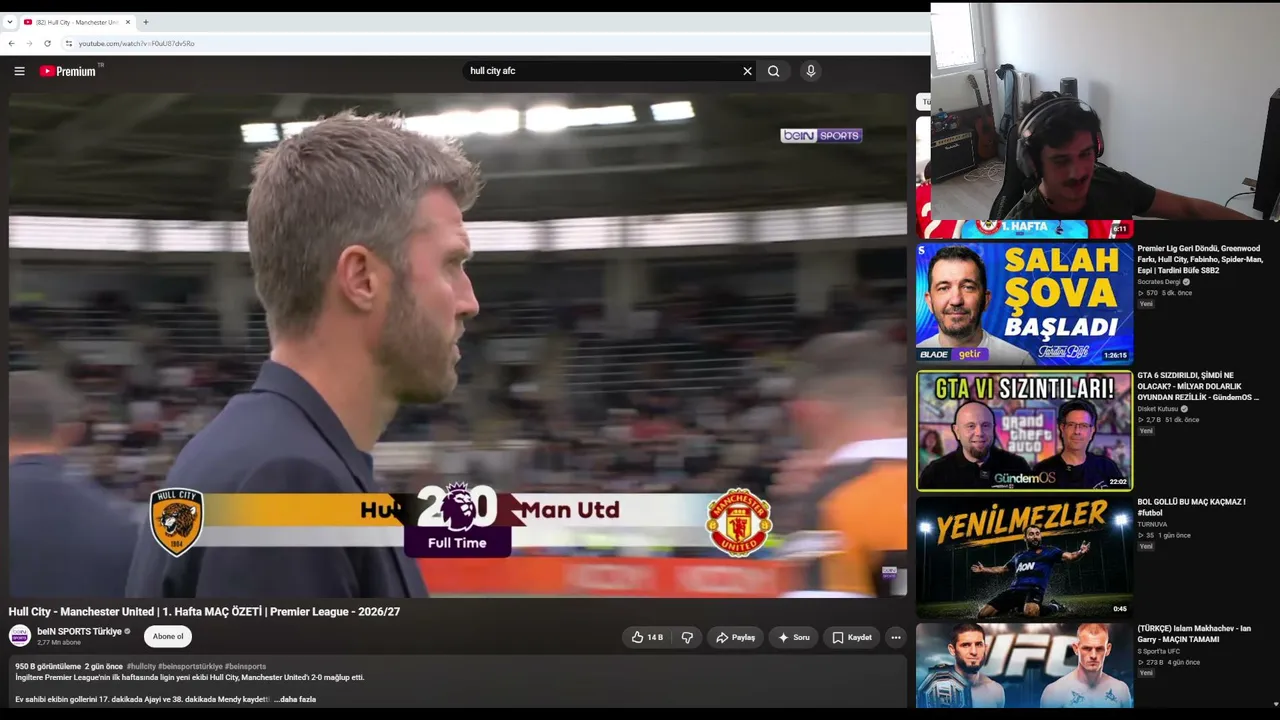Viewport: 1280px width, 720px height.
Task: Subscribe using the 'Abone ol' button
Action: tap(168, 636)
